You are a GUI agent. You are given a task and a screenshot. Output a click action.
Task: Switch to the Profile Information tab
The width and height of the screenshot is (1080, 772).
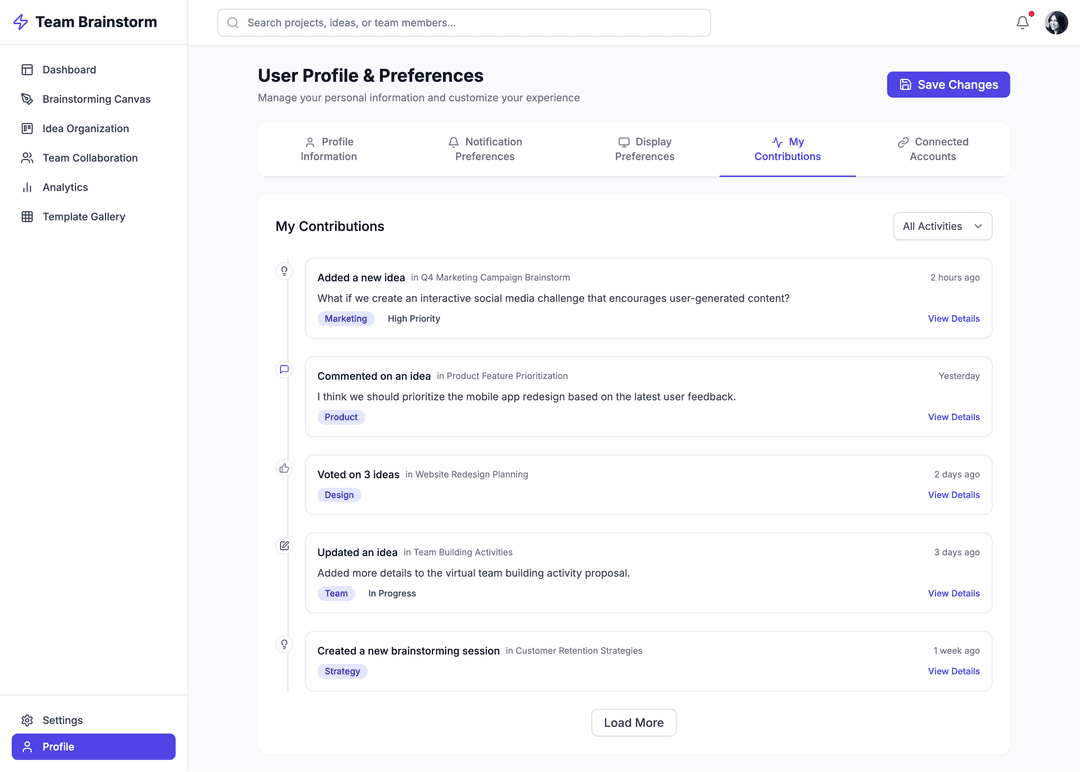[329, 149]
